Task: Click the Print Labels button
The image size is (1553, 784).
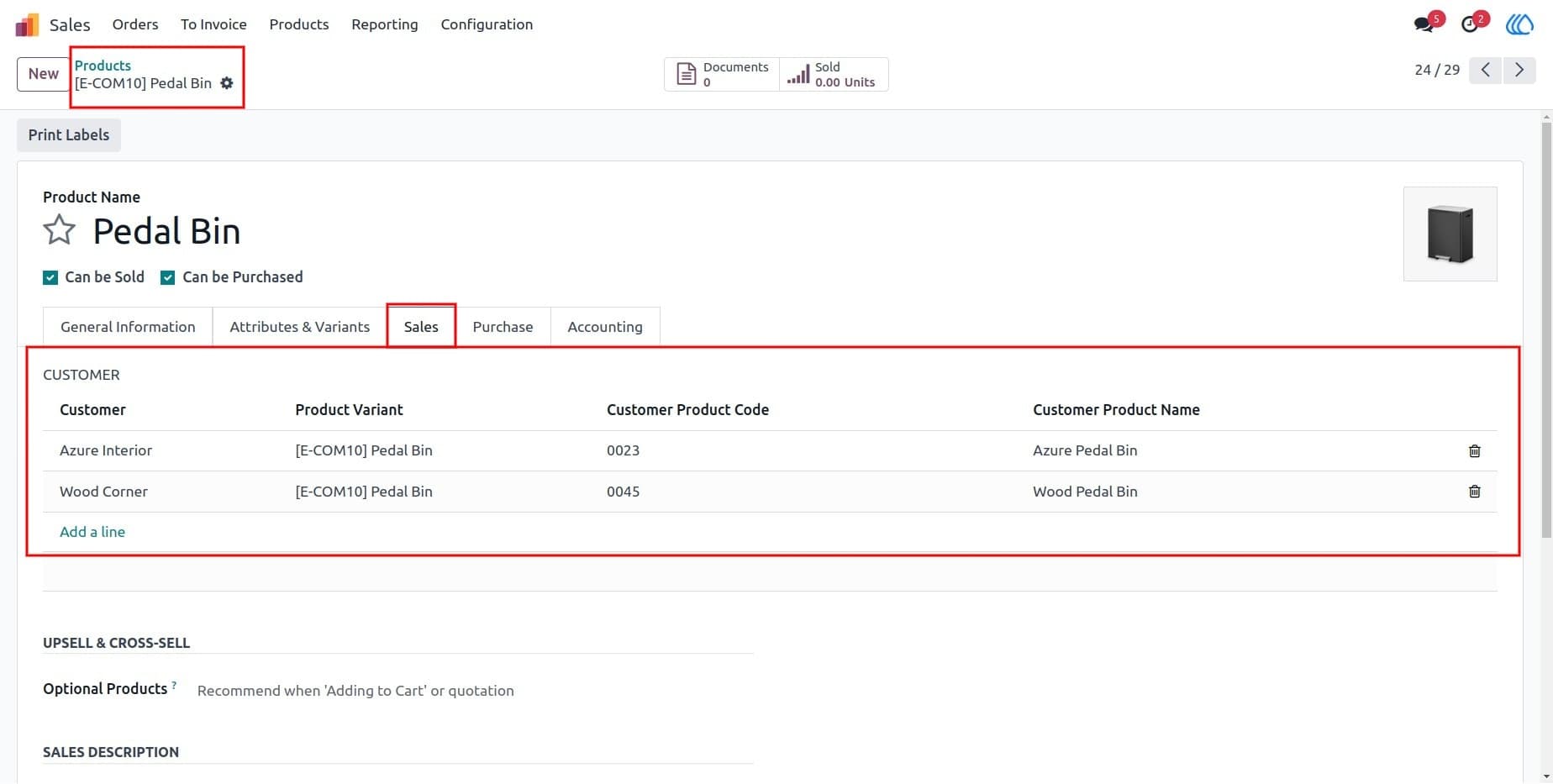Action: pos(69,135)
